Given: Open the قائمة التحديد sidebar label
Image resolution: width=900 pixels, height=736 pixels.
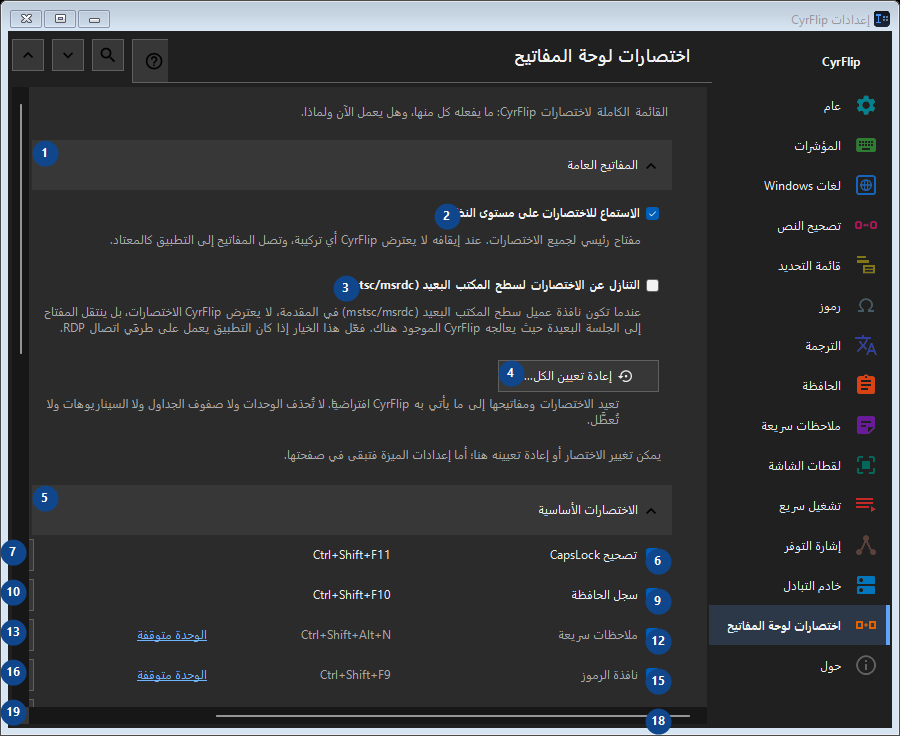Looking at the screenshot, I should coord(809,266).
